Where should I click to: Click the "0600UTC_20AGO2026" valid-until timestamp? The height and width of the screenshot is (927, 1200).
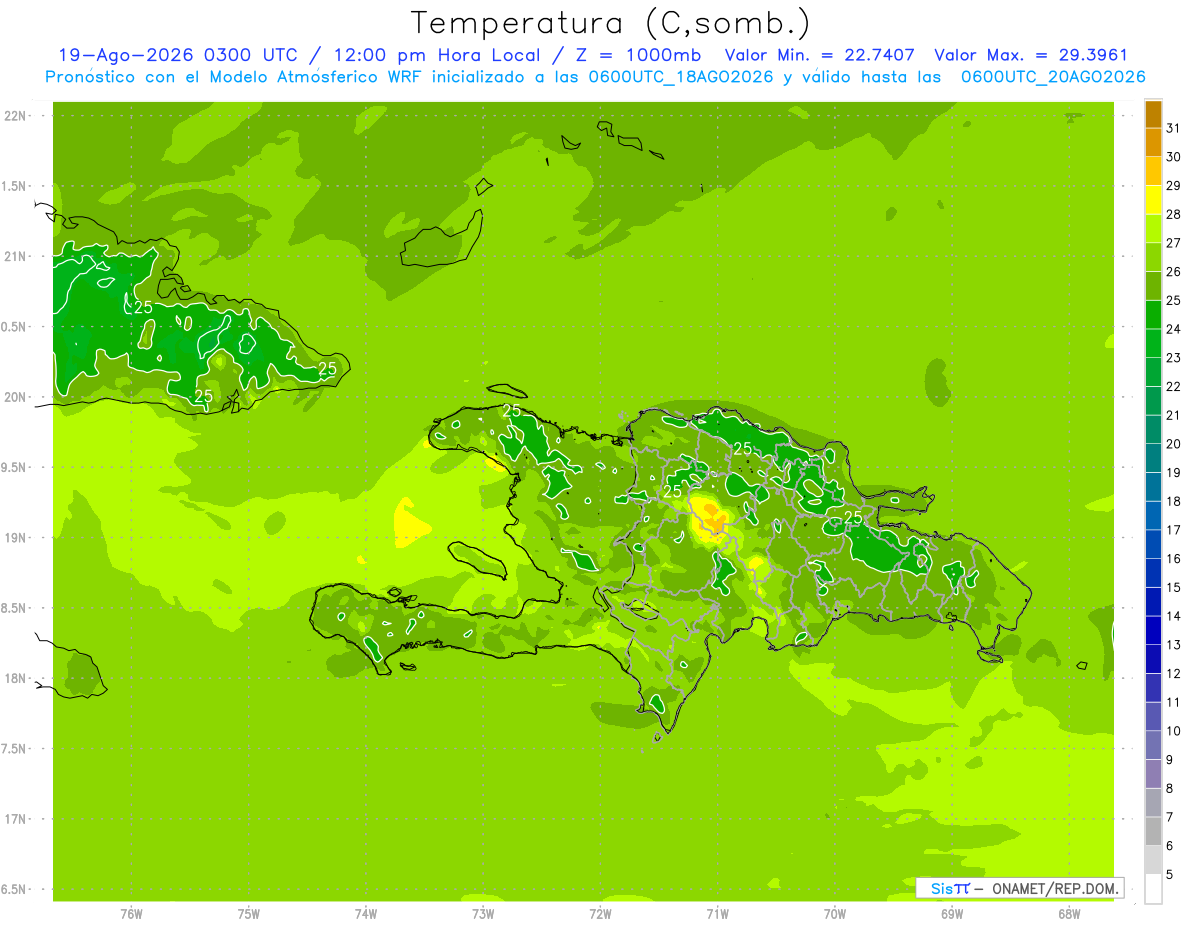[1053, 77]
